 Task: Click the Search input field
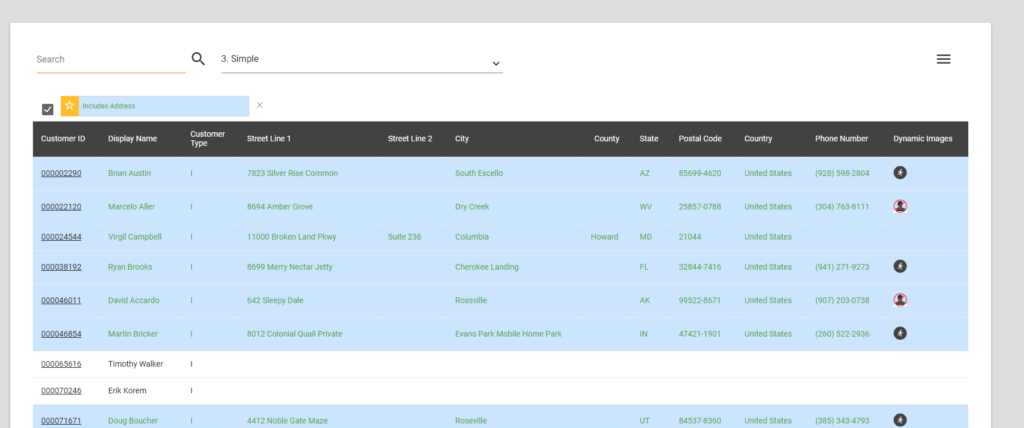click(x=111, y=59)
